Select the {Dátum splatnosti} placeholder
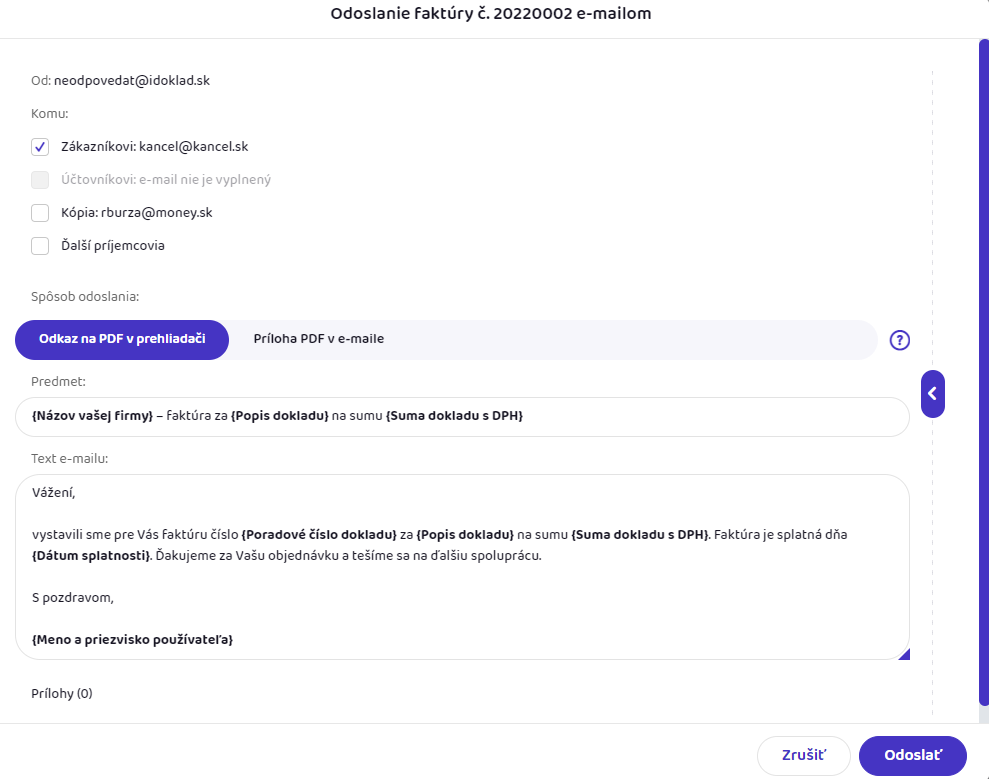989x779 pixels. [91, 556]
